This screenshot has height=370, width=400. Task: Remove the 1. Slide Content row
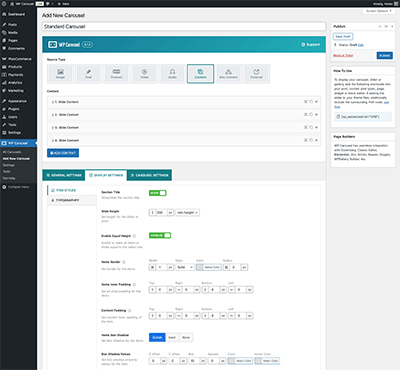(316, 102)
